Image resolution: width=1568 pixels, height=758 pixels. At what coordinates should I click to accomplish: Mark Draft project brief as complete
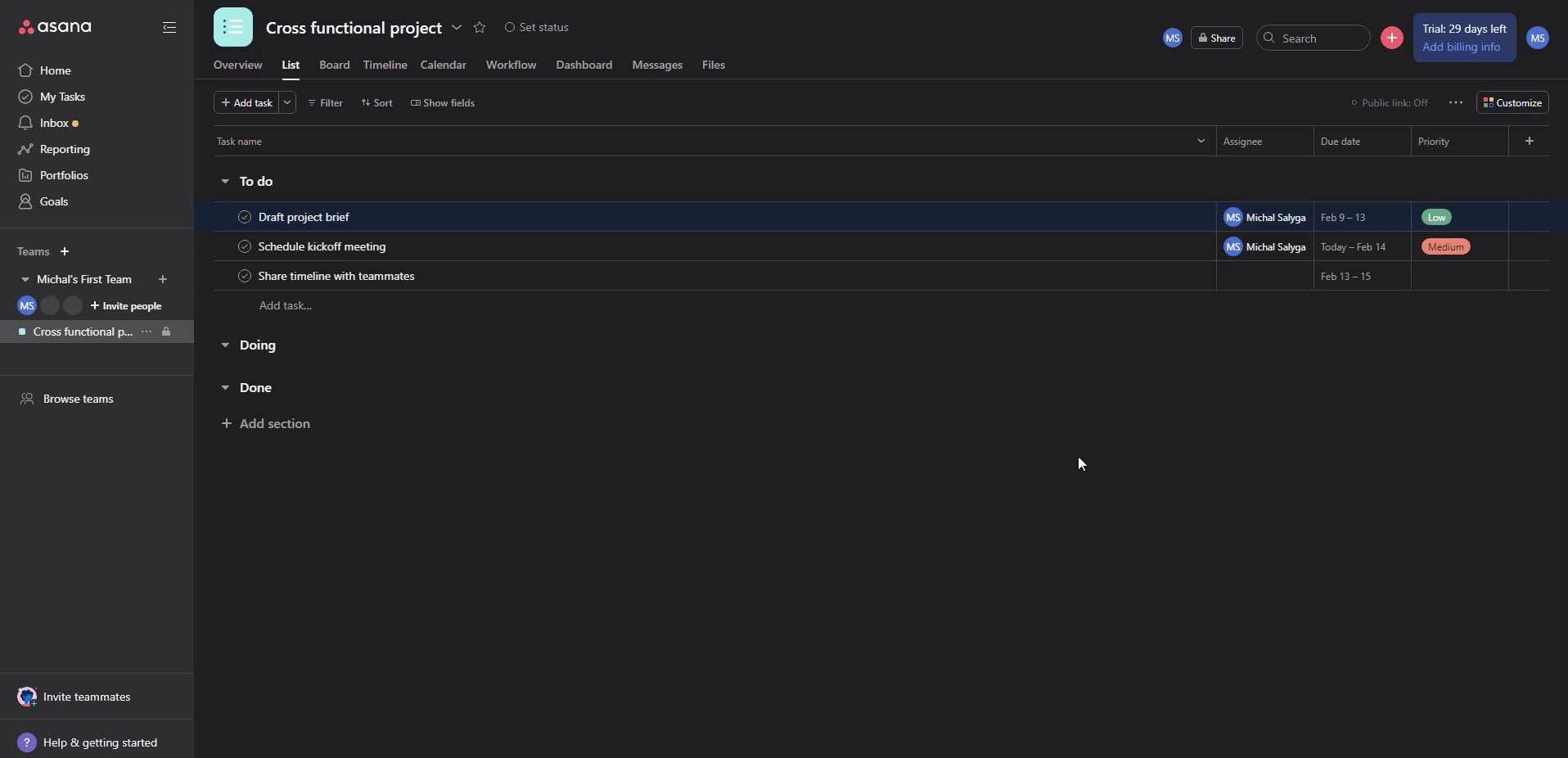click(x=244, y=217)
